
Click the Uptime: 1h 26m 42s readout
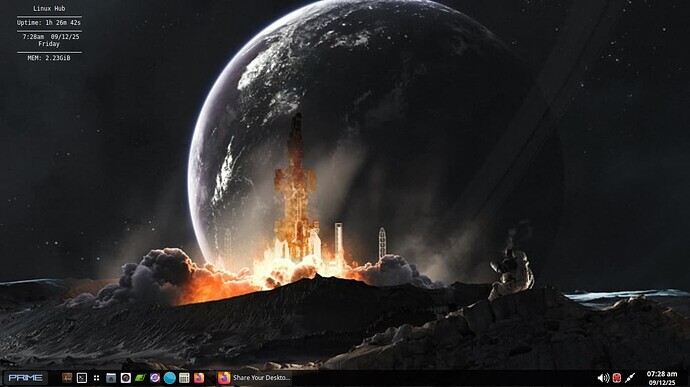(x=49, y=22)
